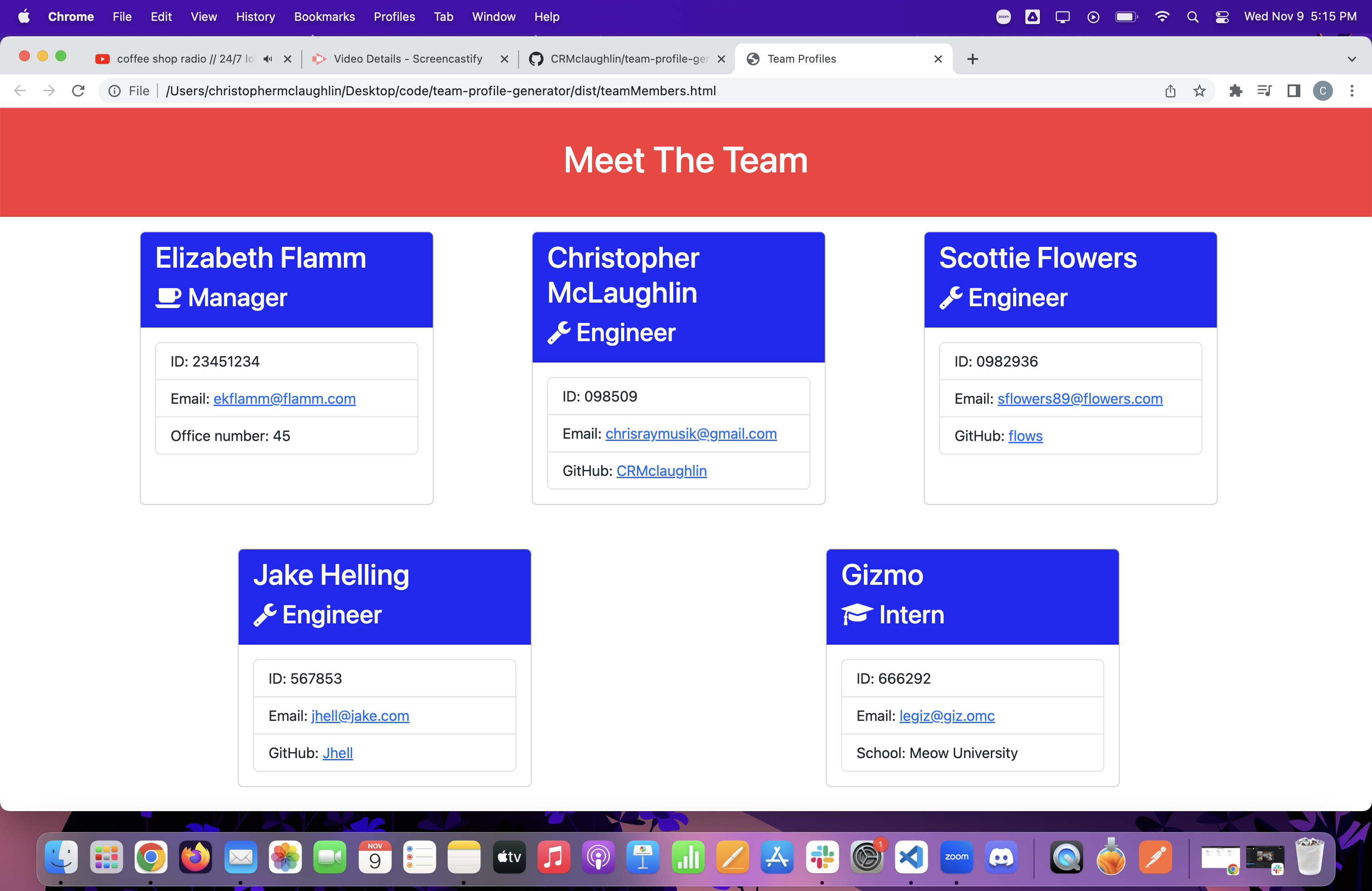
Task: Open Scottie Flowers' GitHub link flows
Action: tap(1025, 436)
